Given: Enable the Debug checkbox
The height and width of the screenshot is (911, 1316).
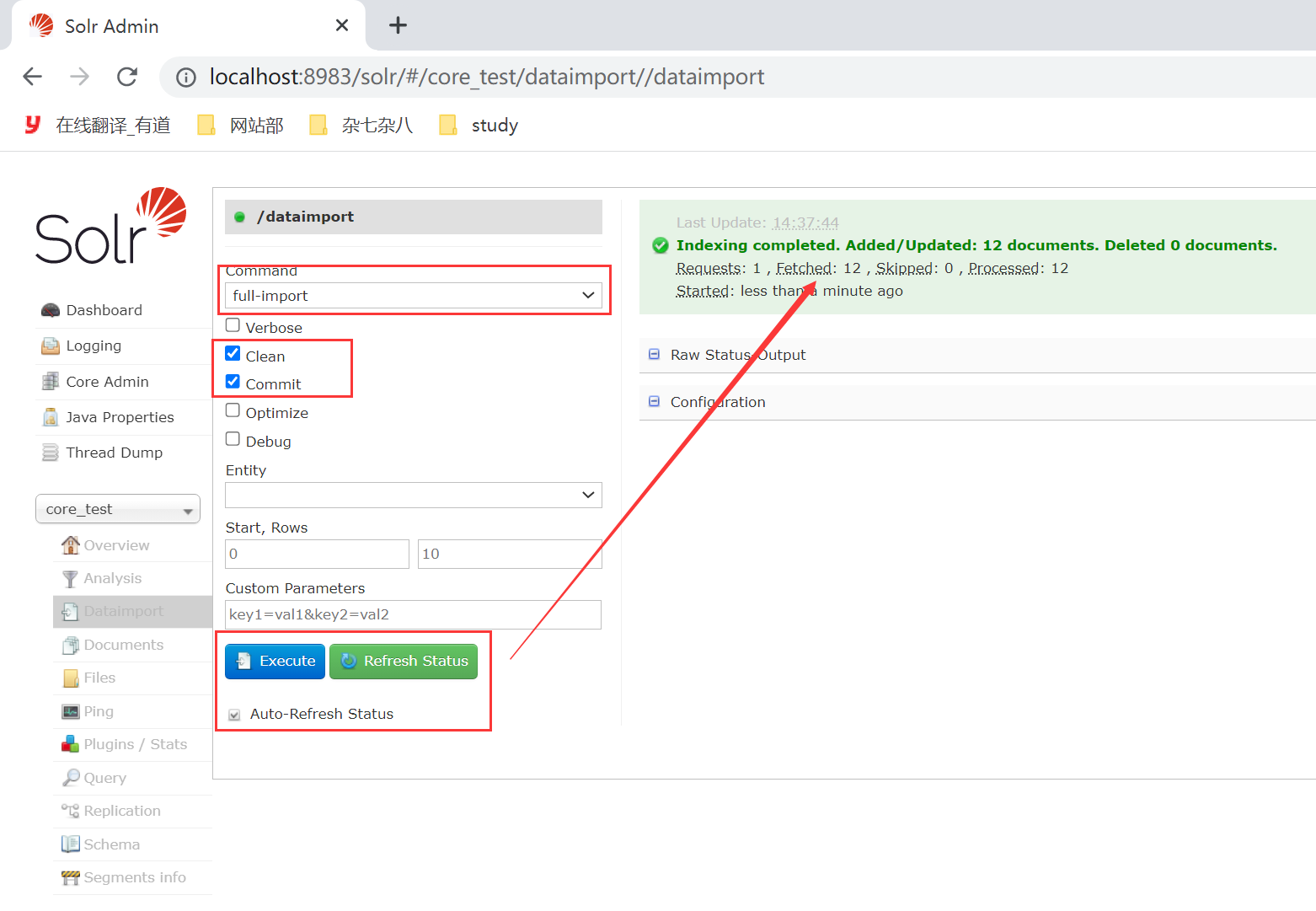Looking at the screenshot, I should click(x=233, y=439).
